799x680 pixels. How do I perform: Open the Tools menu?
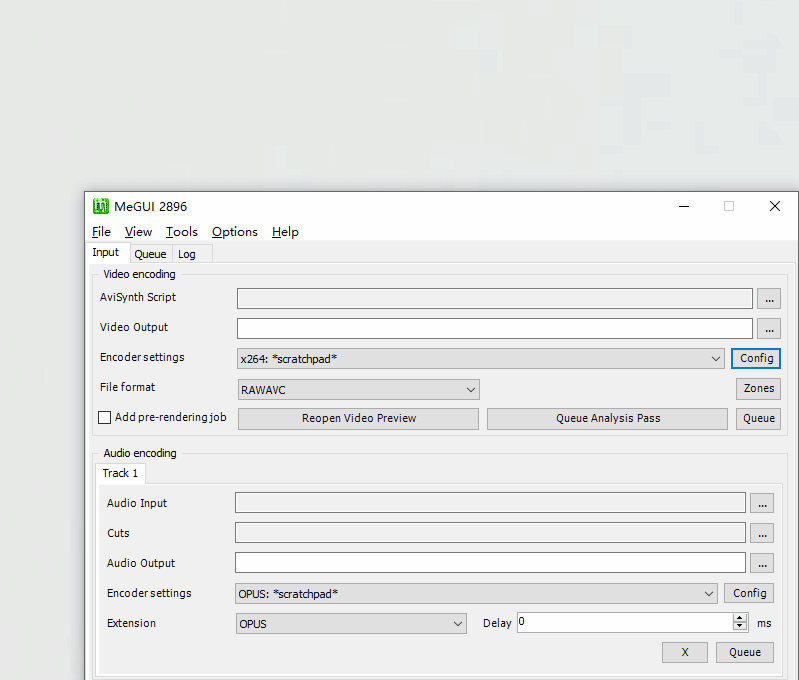(x=181, y=232)
